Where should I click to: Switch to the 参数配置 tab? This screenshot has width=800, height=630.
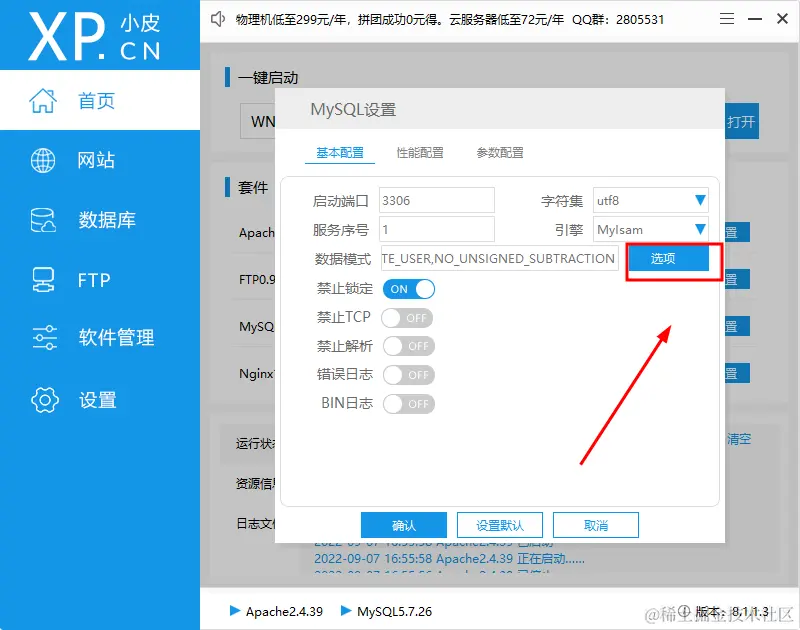click(x=500, y=153)
